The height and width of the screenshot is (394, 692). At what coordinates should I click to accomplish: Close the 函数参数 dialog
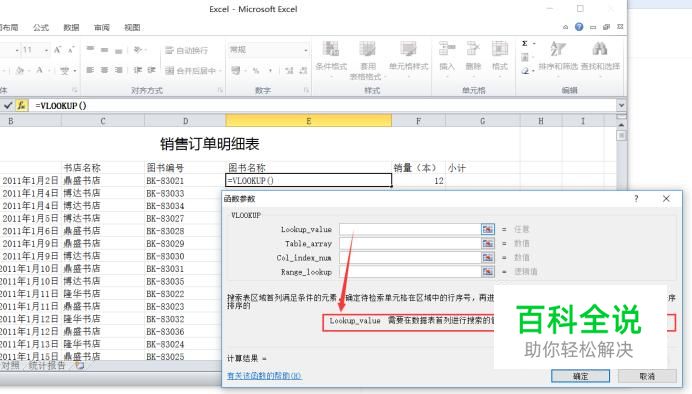tap(666, 199)
